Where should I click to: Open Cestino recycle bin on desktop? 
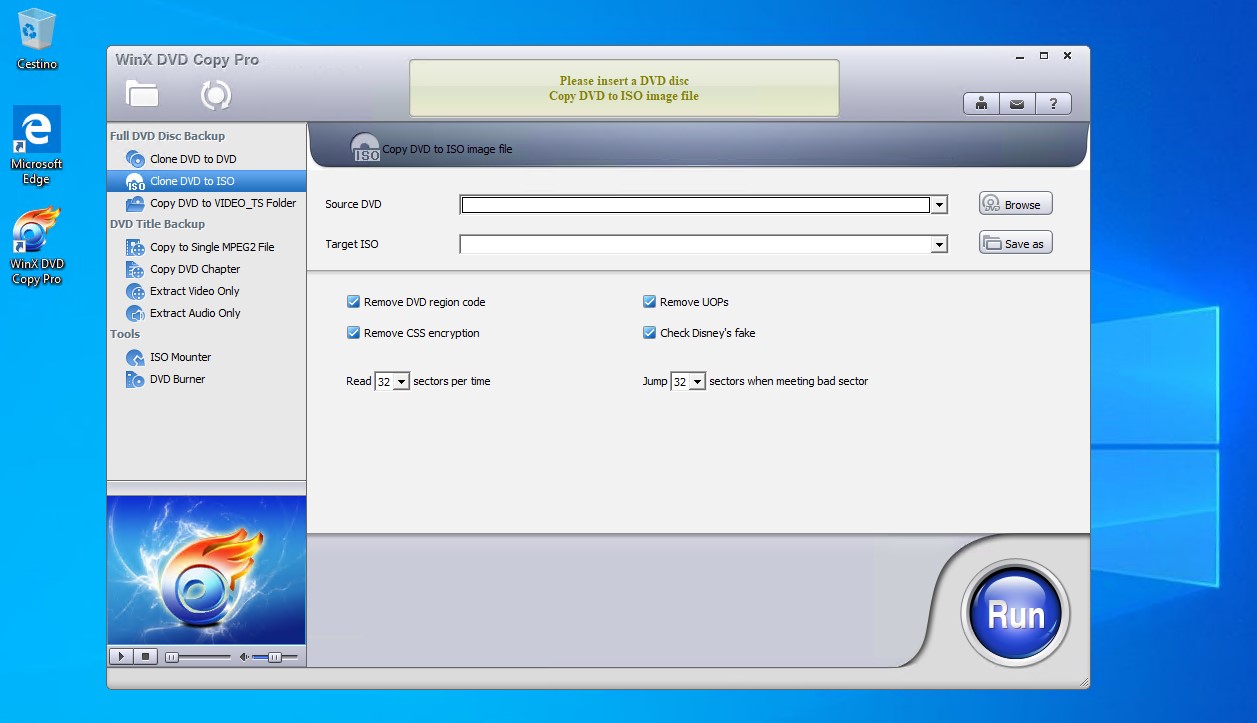[37, 40]
